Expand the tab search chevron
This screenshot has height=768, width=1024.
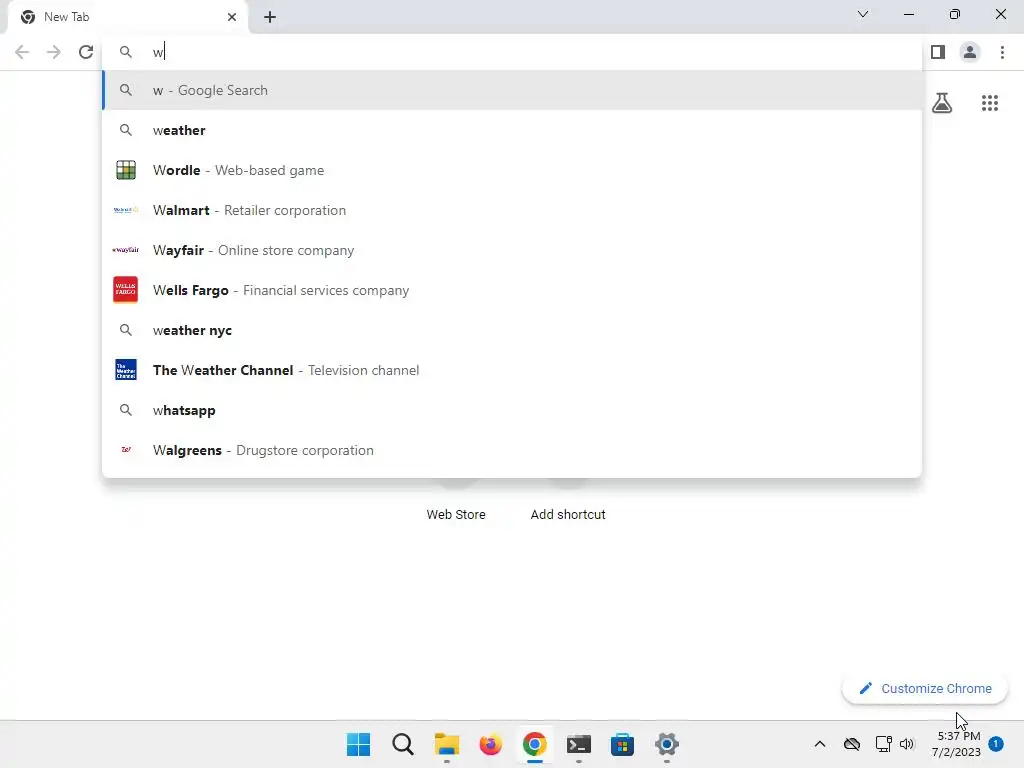tap(863, 14)
